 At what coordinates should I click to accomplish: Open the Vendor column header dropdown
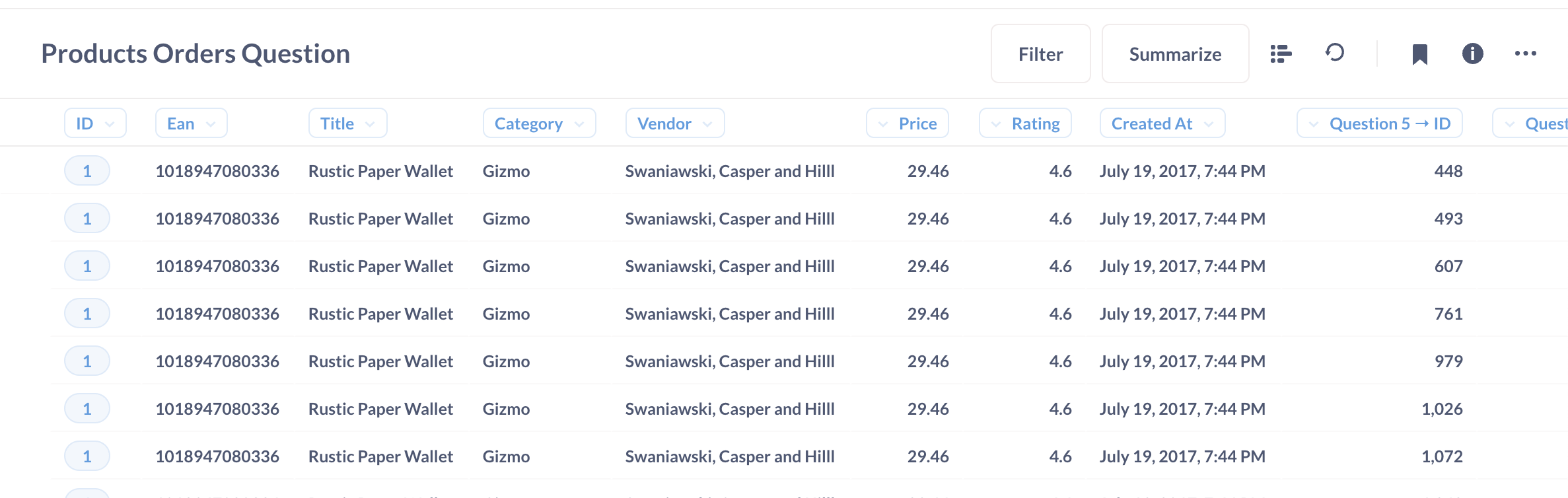coord(674,123)
